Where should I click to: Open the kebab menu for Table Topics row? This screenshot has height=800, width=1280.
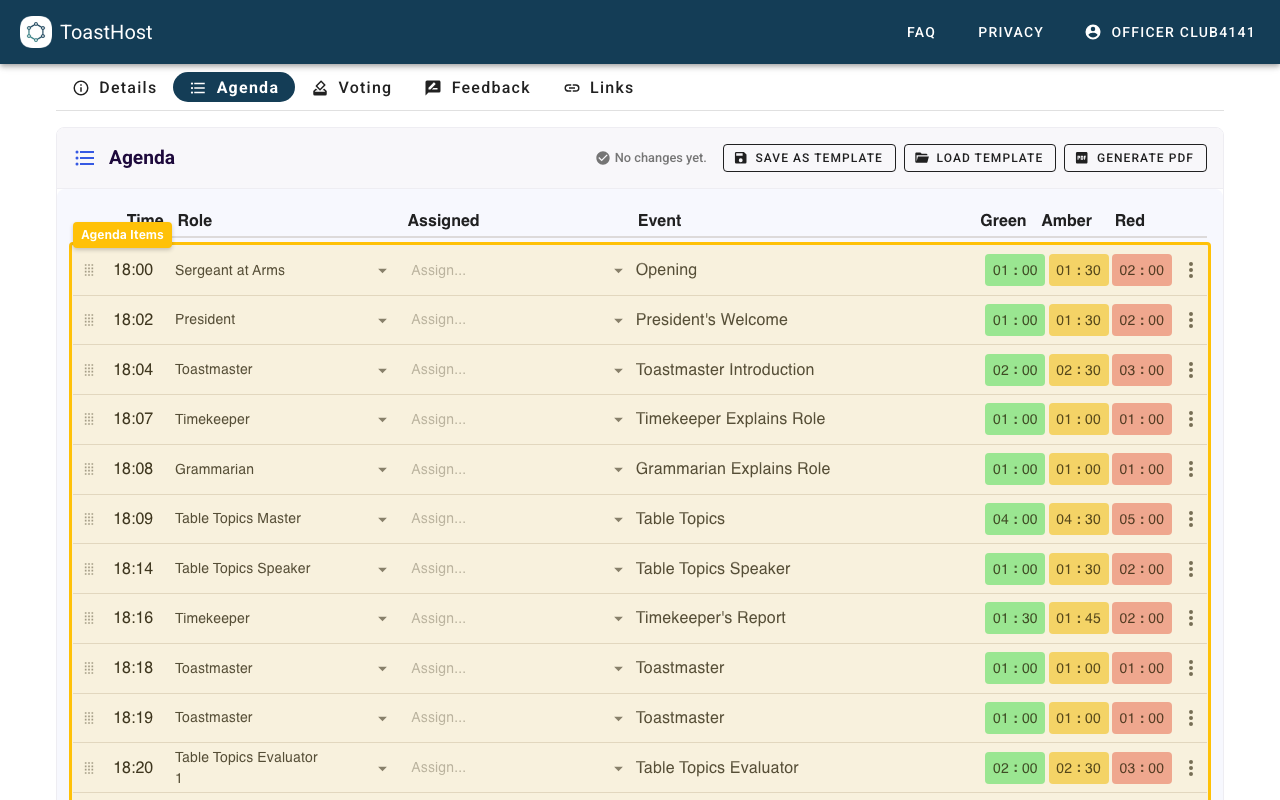pos(1190,518)
